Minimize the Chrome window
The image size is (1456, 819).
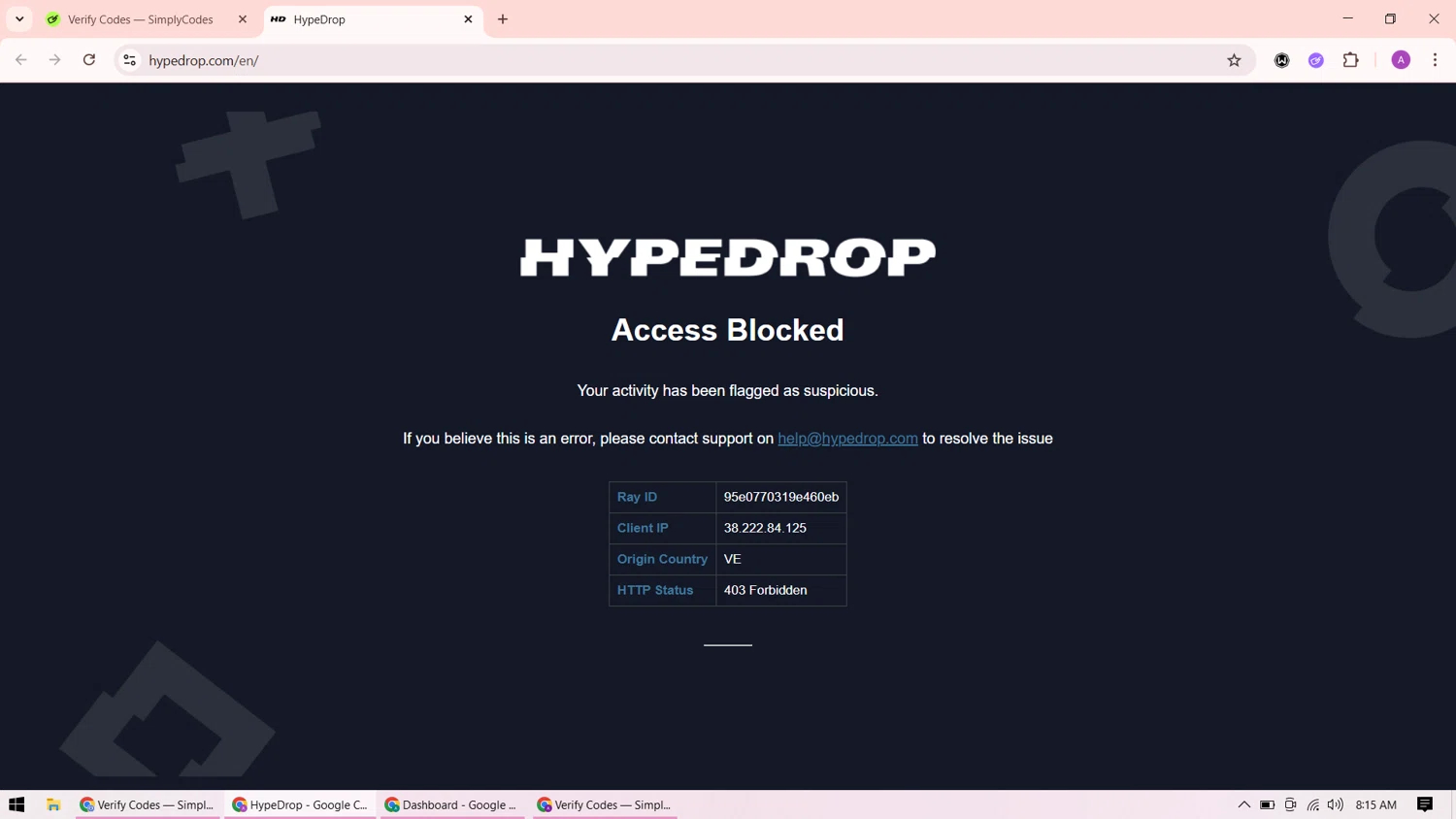1347,18
